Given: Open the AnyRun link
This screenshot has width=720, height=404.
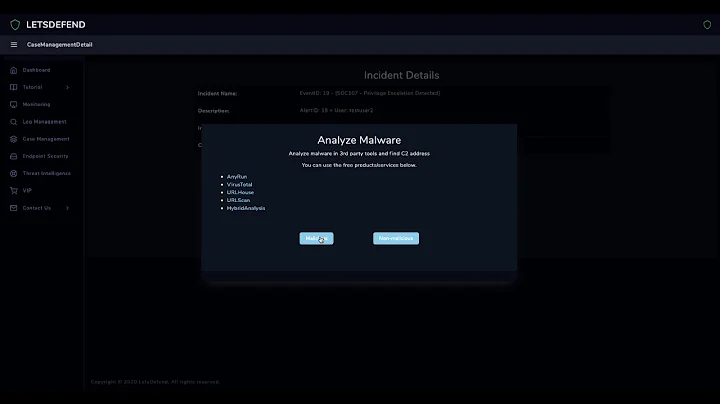Looking at the screenshot, I should [237, 177].
